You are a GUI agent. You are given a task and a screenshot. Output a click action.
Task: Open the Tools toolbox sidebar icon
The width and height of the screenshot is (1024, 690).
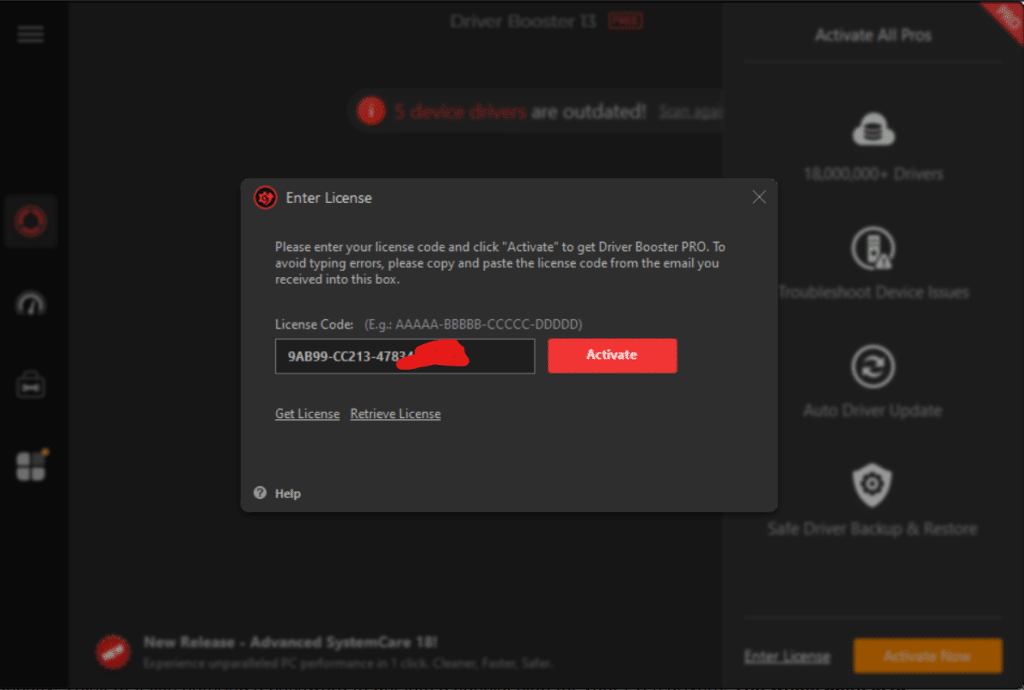(x=31, y=386)
